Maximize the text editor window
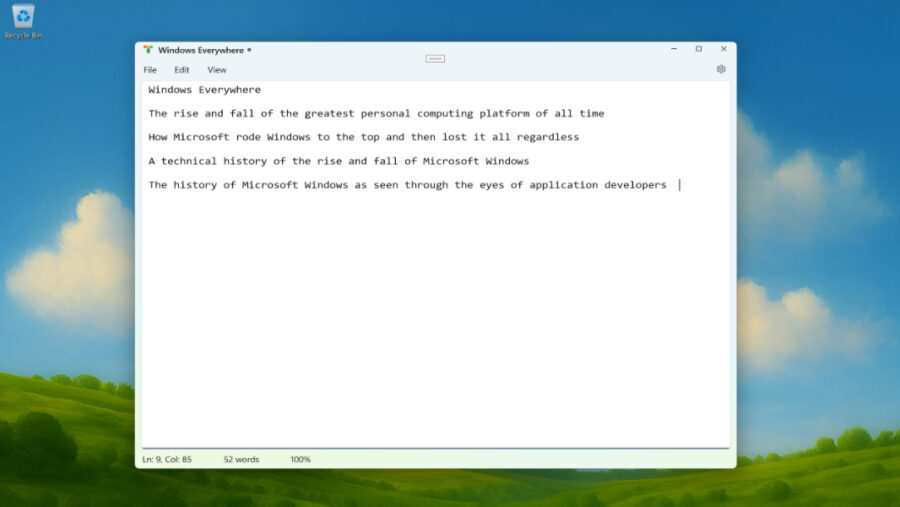 tap(698, 49)
